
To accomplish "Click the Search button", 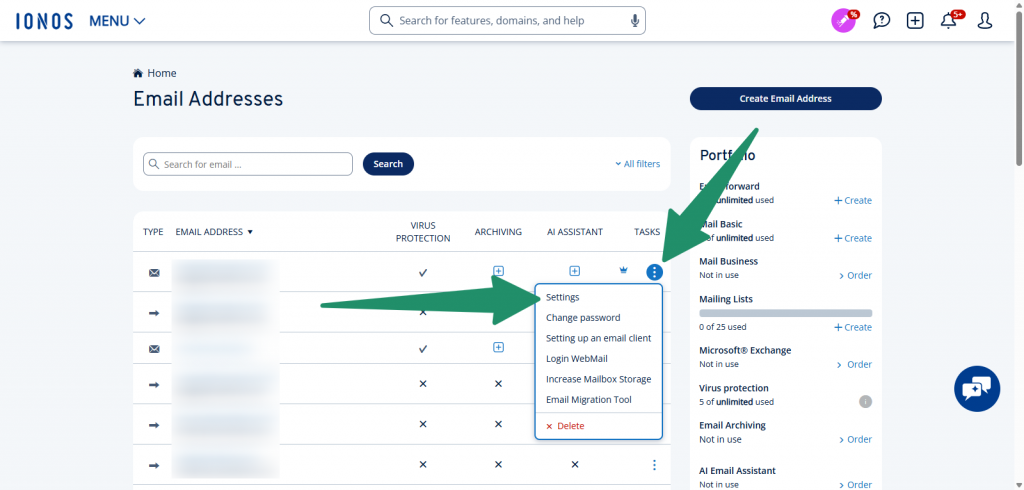I will 388,164.
